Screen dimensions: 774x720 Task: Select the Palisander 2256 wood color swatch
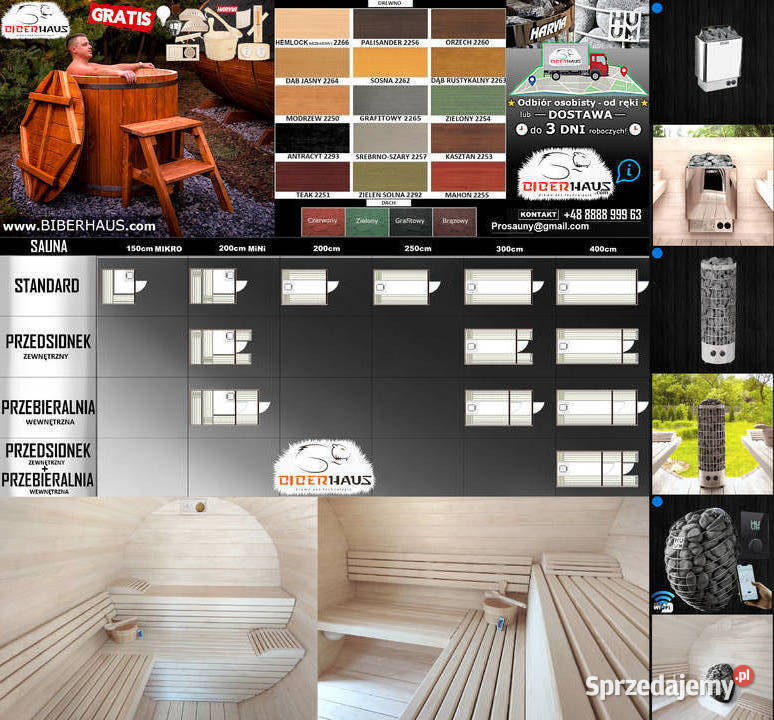[x=390, y=28]
